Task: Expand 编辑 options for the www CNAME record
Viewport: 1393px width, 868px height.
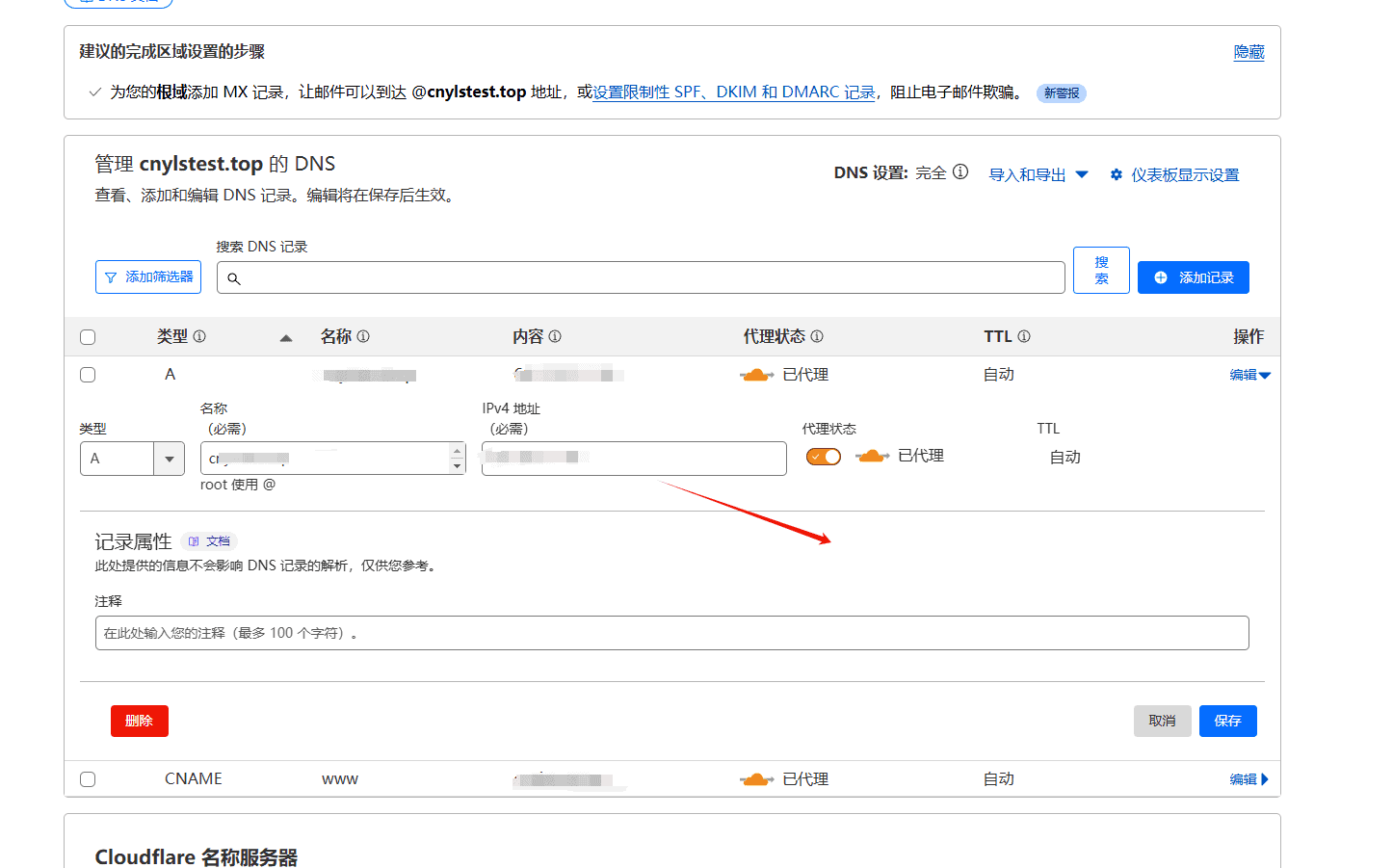Action: click(x=1249, y=778)
